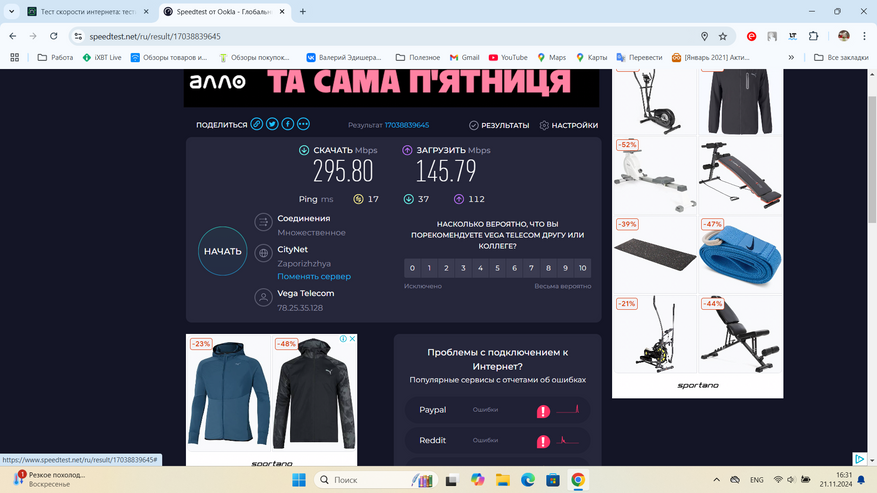
Task: Click the taskbar Поиск search box
Action: pyautogui.click(x=374, y=480)
